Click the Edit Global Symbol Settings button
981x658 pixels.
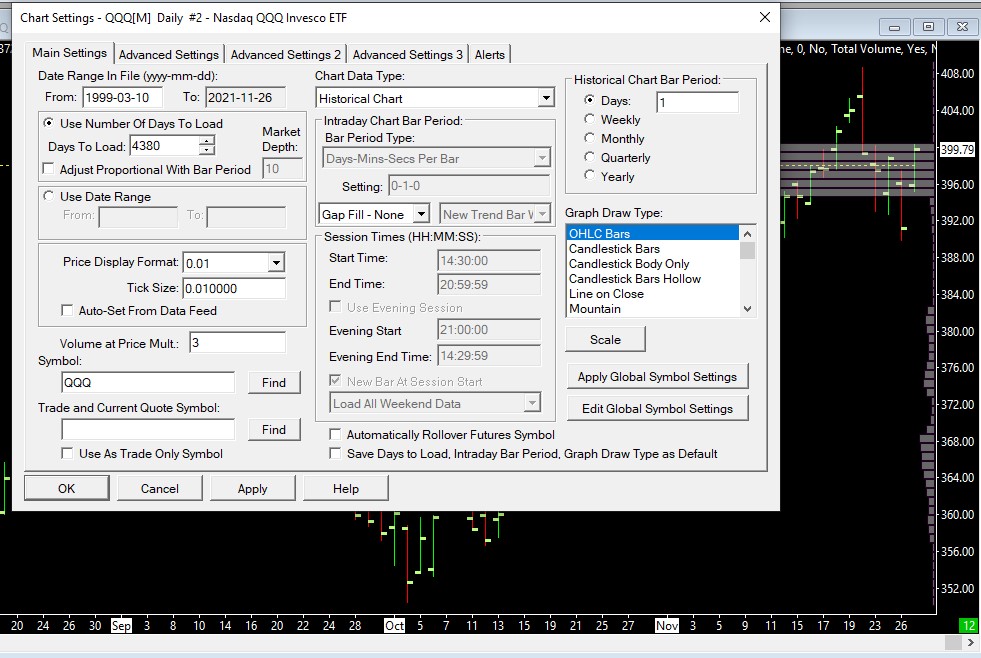tap(657, 409)
